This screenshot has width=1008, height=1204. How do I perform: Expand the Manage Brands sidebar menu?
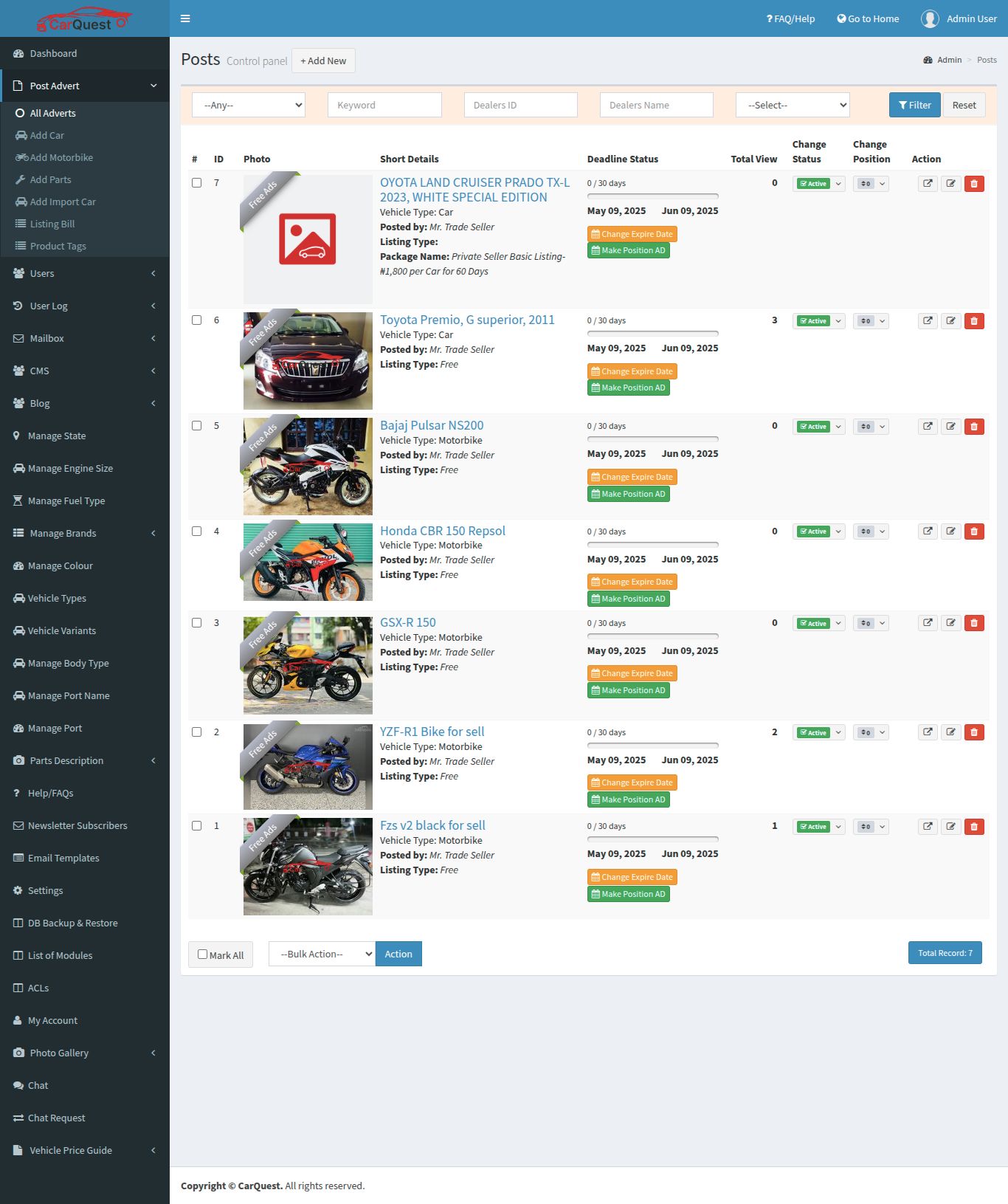[85, 533]
